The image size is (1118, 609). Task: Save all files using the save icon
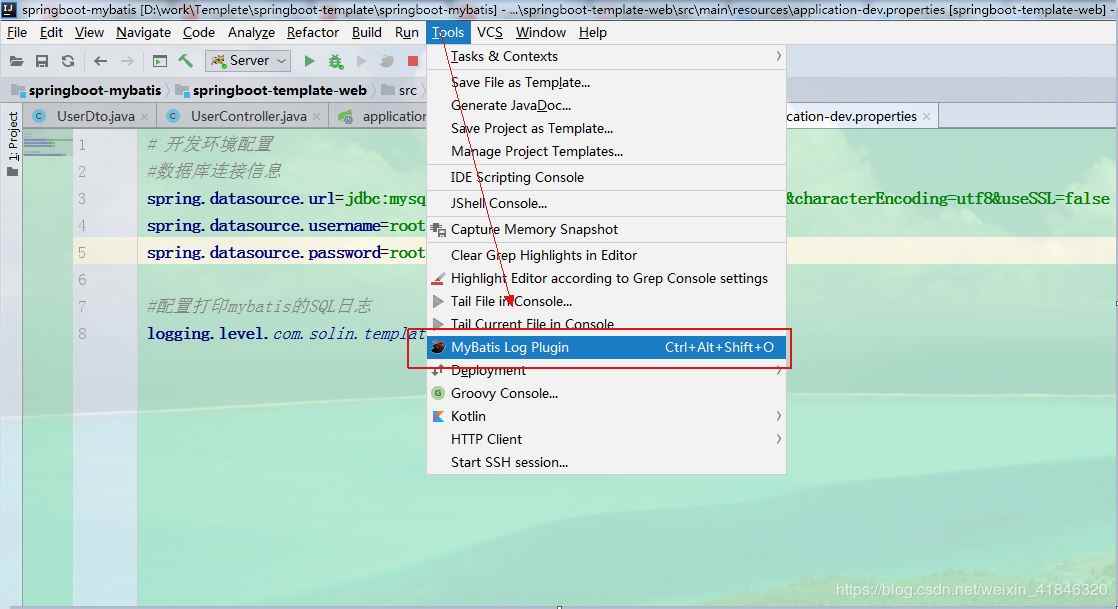(x=42, y=61)
